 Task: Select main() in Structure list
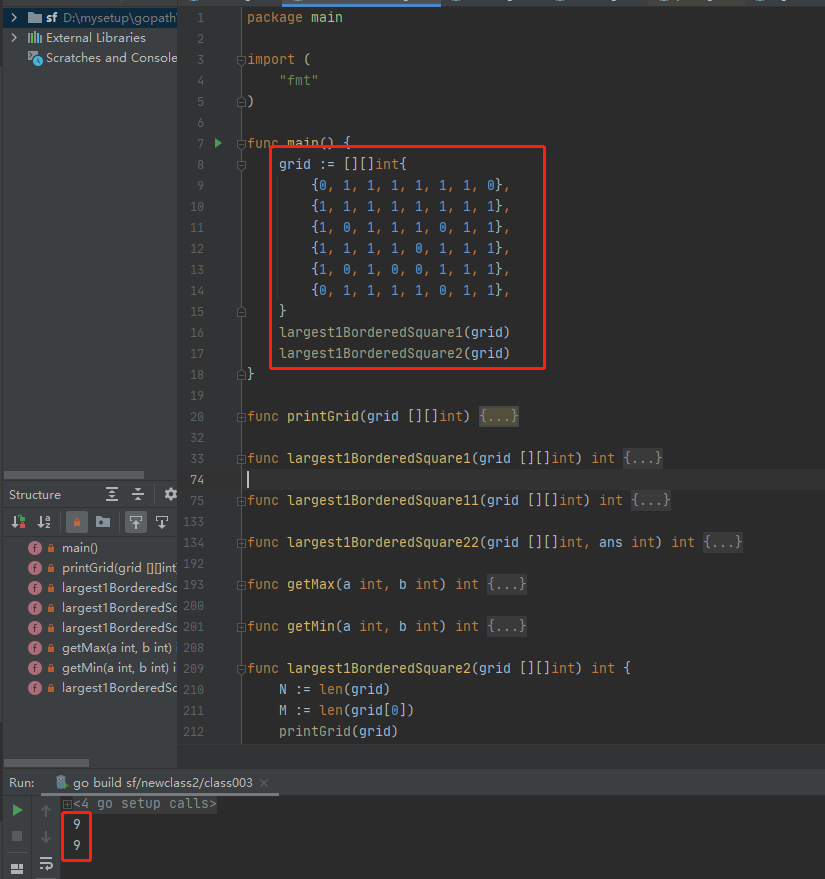[x=80, y=548]
